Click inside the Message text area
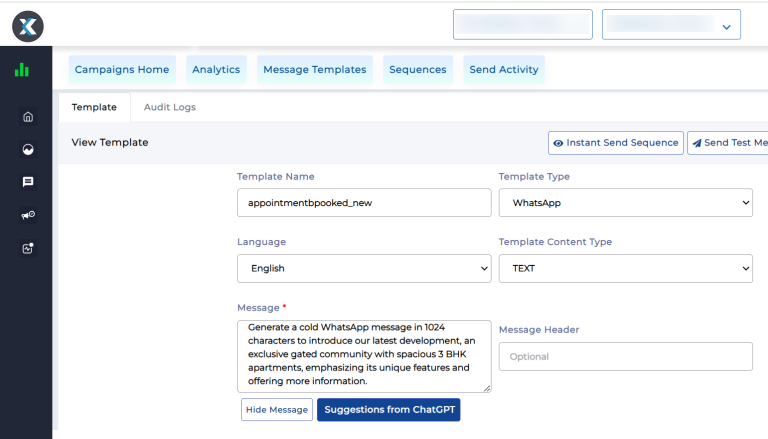The height and width of the screenshot is (439, 768). pos(364,356)
